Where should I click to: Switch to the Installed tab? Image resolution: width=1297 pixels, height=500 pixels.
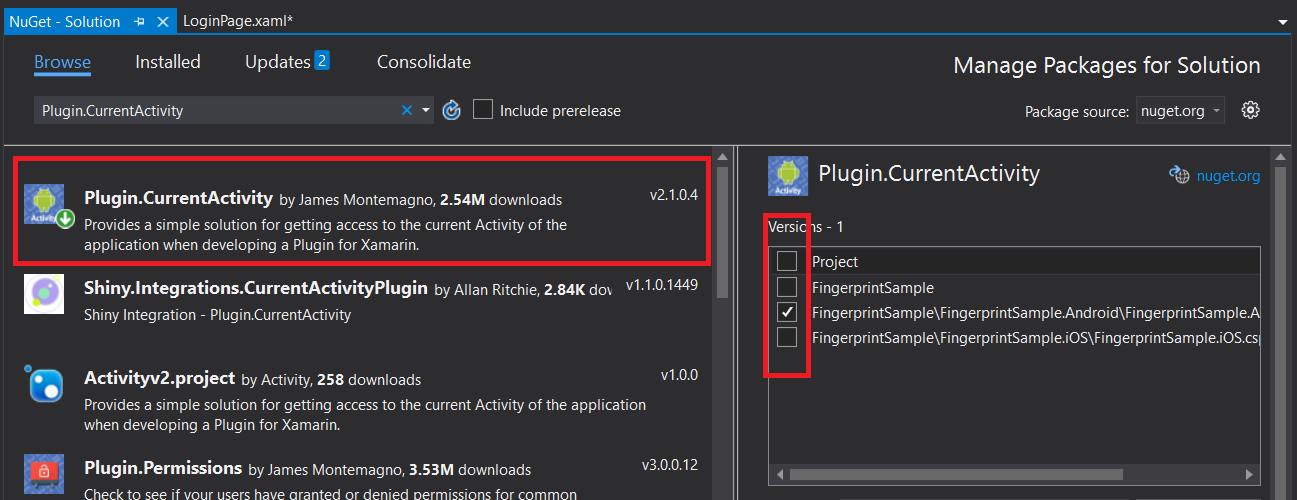coord(168,62)
